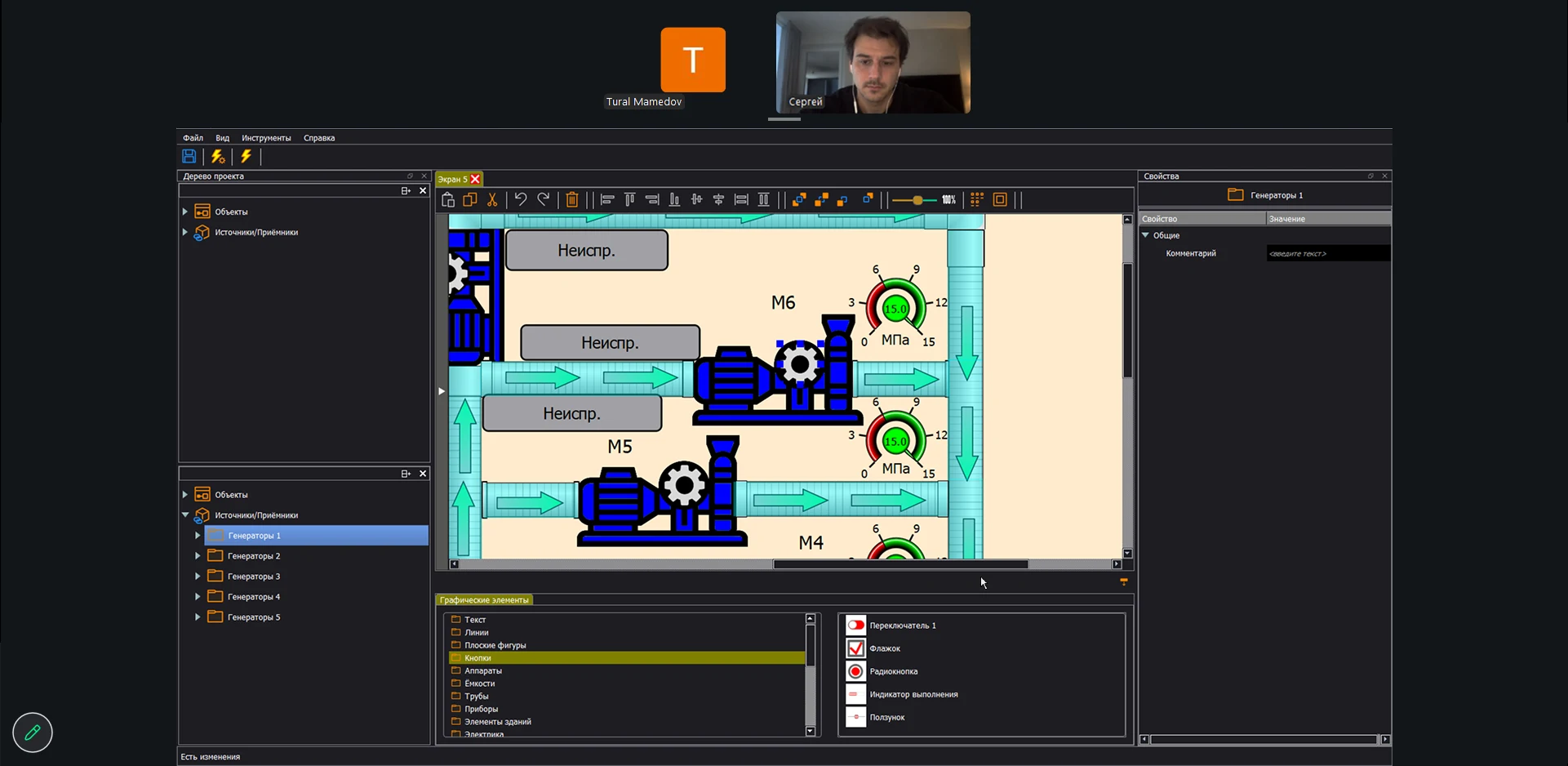Screen dimensions: 1568x766
Task: Make selected objects equal height
Action: coord(764,199)
